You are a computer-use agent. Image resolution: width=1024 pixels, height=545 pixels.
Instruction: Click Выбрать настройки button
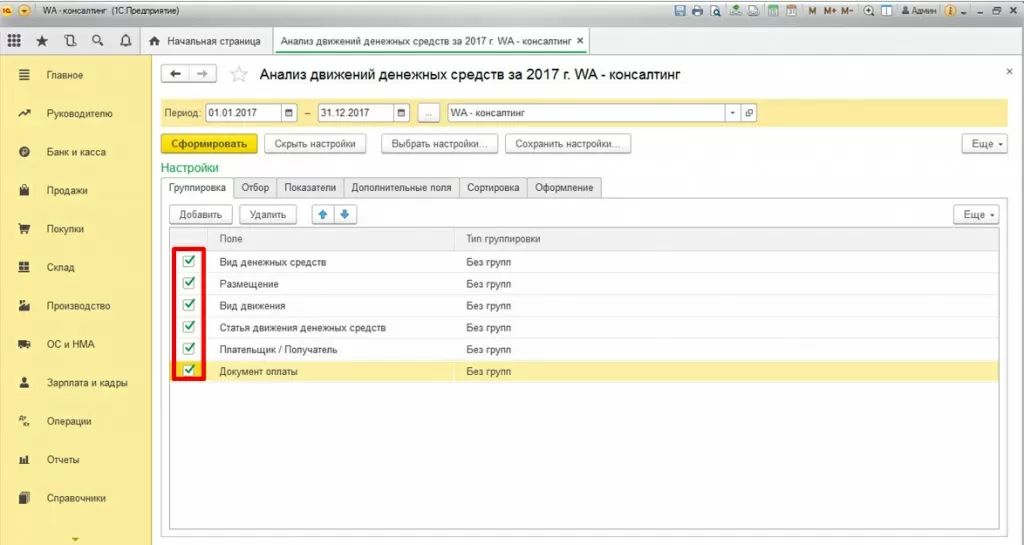440,144
